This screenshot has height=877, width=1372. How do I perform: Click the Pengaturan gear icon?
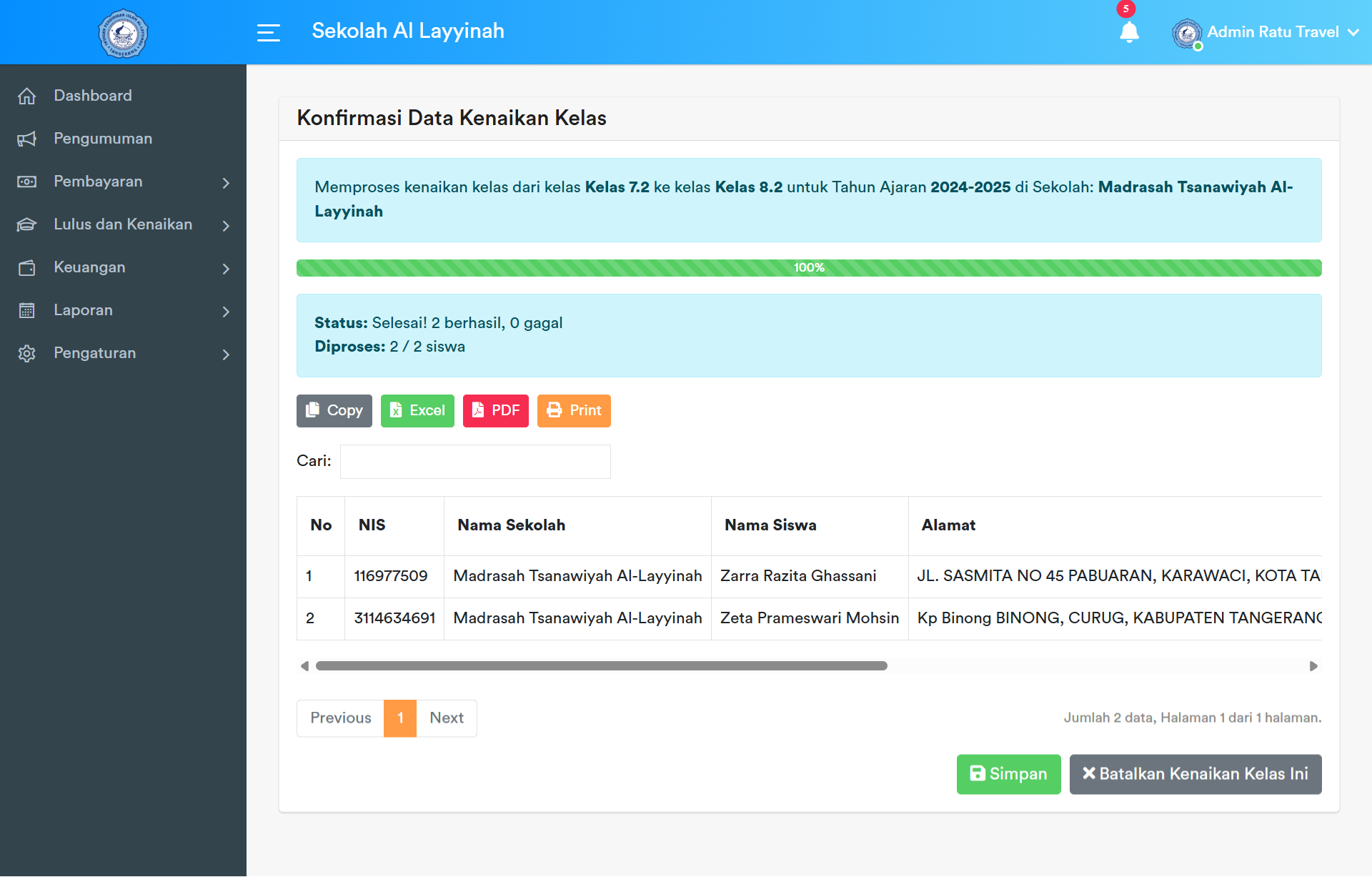tap(26, 353)
